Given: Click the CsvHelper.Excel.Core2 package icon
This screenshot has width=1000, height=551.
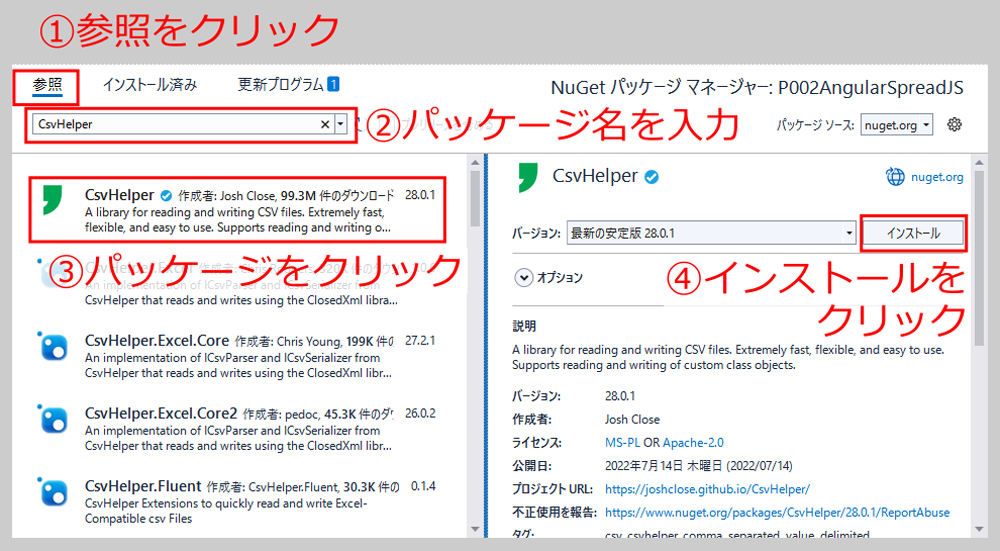Looking at the screenshot, I should (x=53, y=420).
